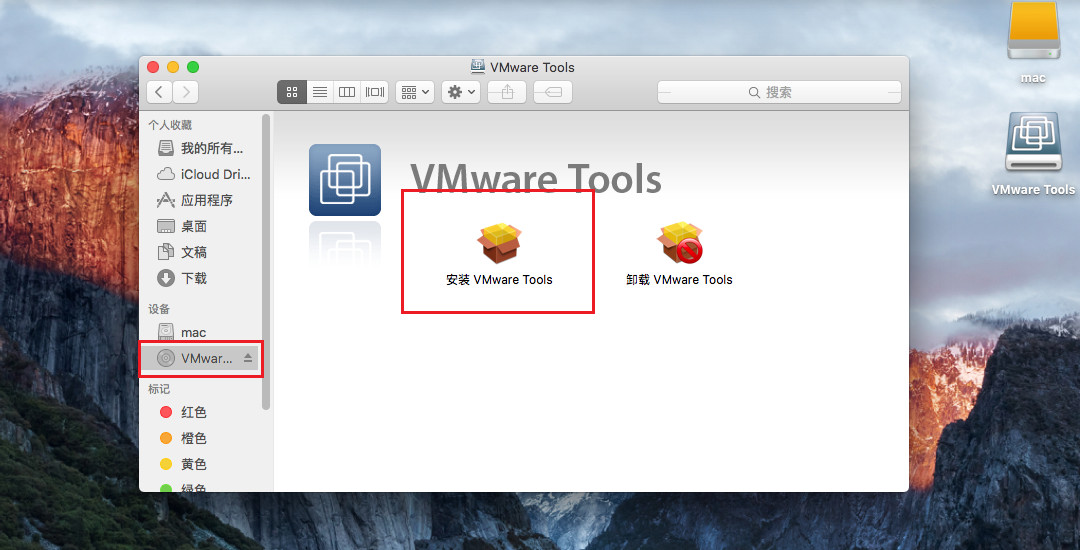Viewport: 1080px width, 550px height.
Task: Go forward with the forward arrow
Action: click(x=185, y=92)
